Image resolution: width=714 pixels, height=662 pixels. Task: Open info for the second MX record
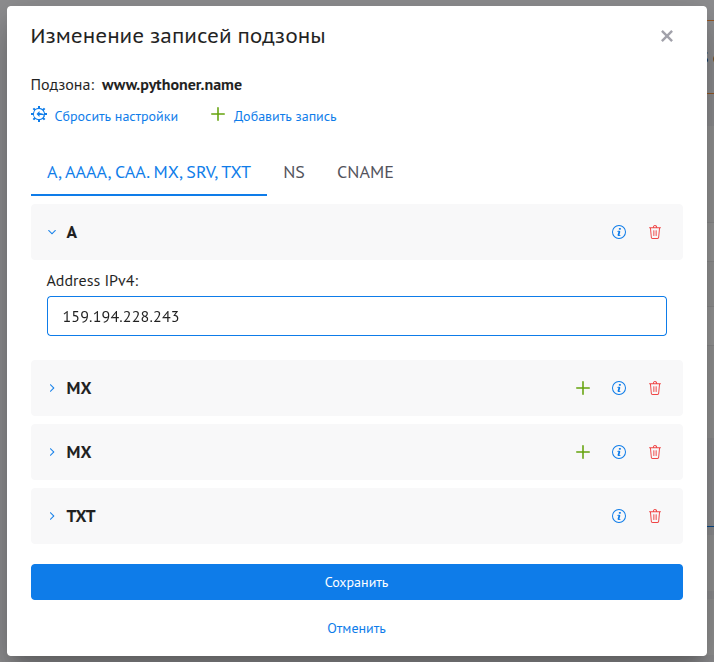[x=618, y=452]
